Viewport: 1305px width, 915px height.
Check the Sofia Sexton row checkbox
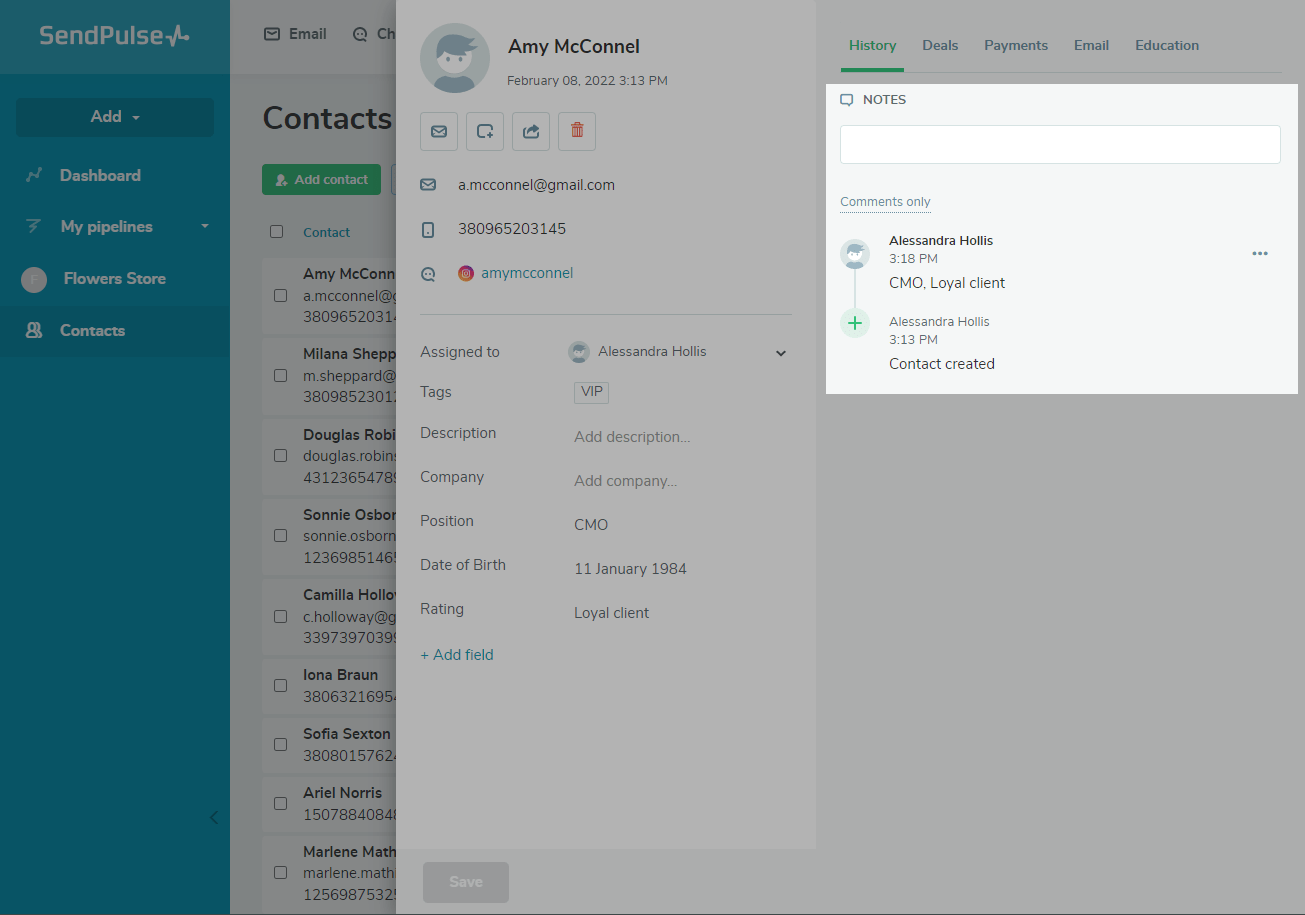click(x=280, y=745)
